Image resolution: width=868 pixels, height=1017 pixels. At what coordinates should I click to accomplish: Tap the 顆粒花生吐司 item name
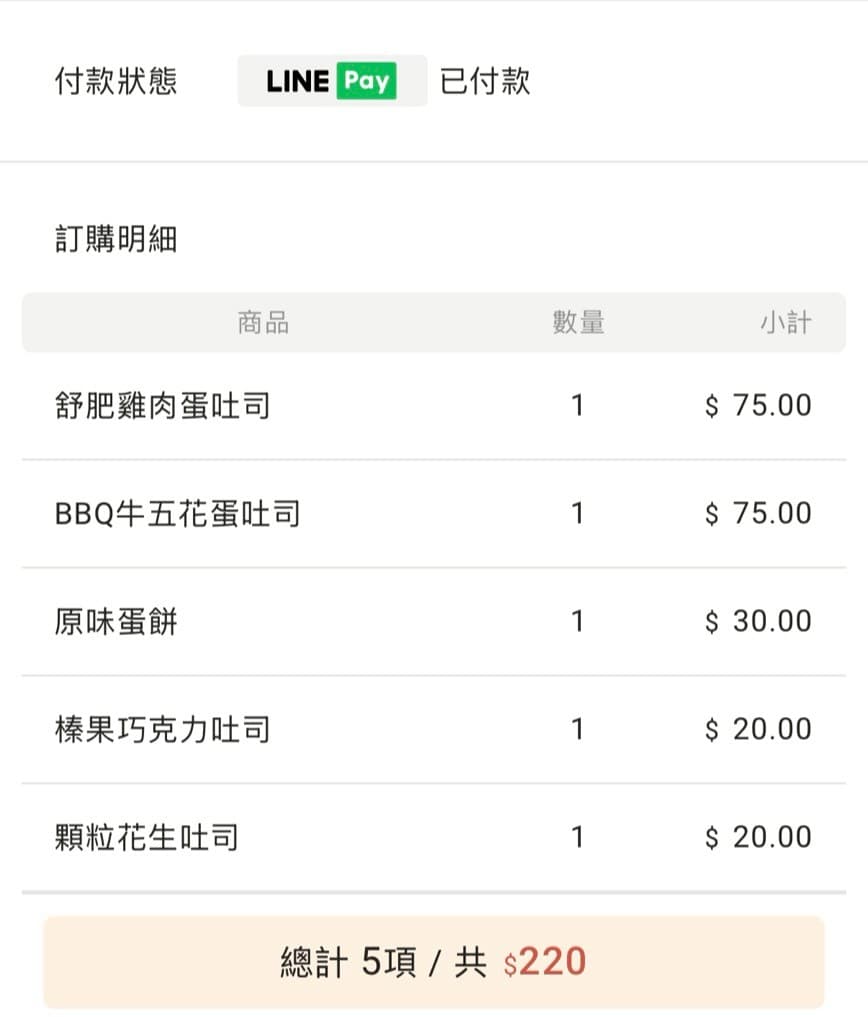(147, 837)
